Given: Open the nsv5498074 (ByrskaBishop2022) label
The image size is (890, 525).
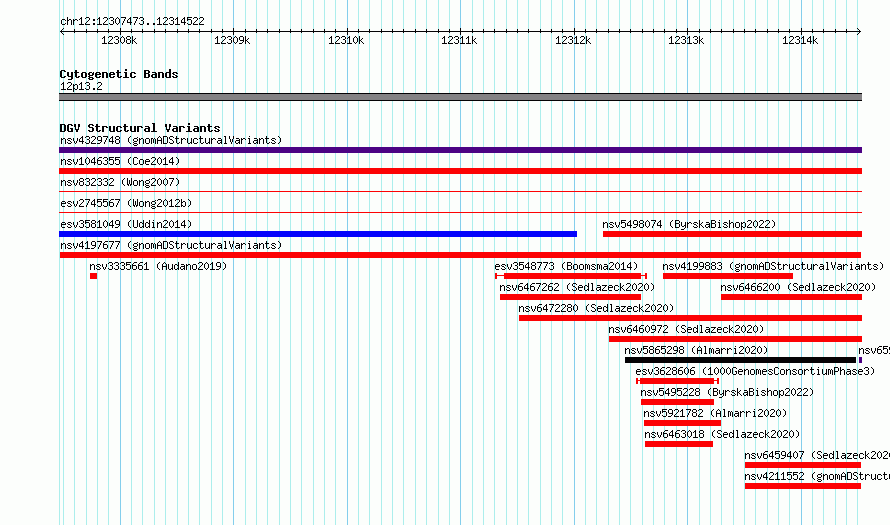Looking at the screenshot, I should 689,224.
